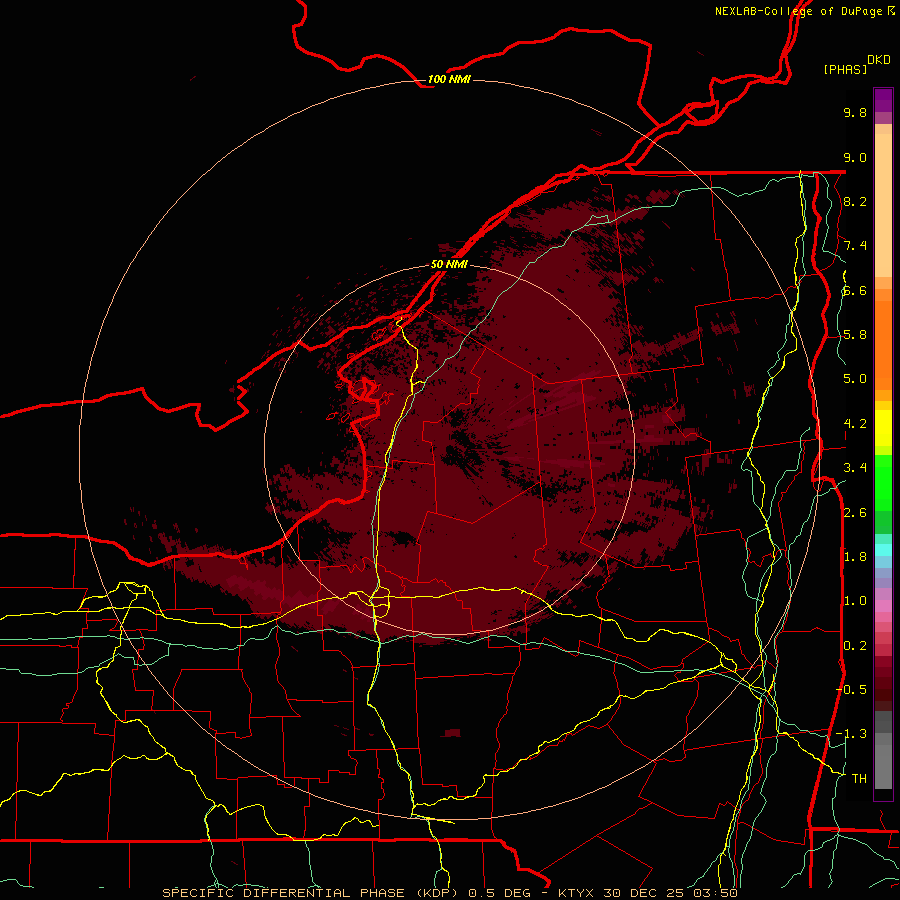
Task: Pick the pink segment of the color bar
Action: pyautogui.click(x=883, y=606)
